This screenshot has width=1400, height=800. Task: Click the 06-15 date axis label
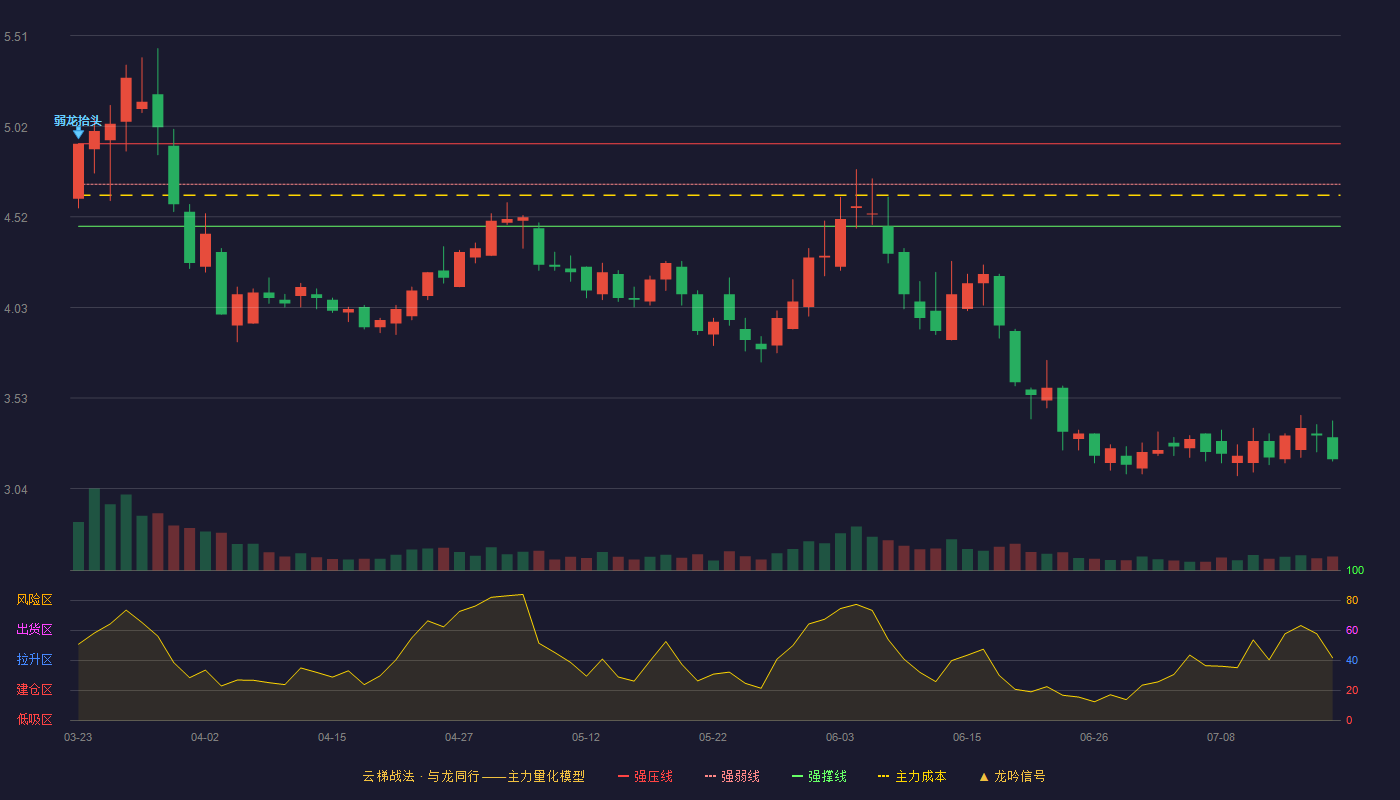[967, 737]
